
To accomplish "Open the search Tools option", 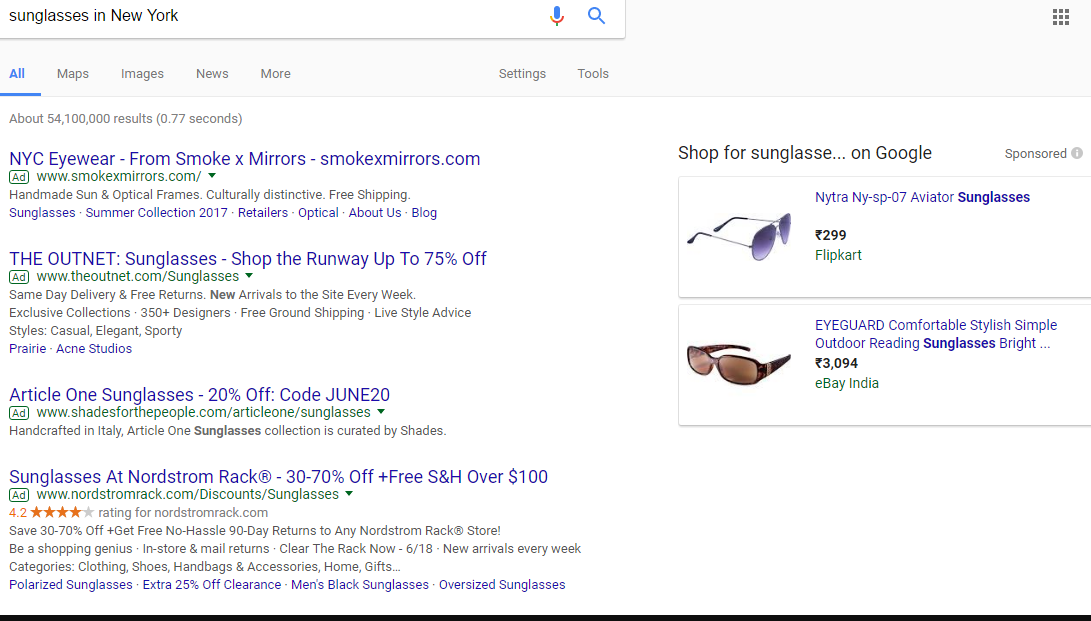I will 593,73.
